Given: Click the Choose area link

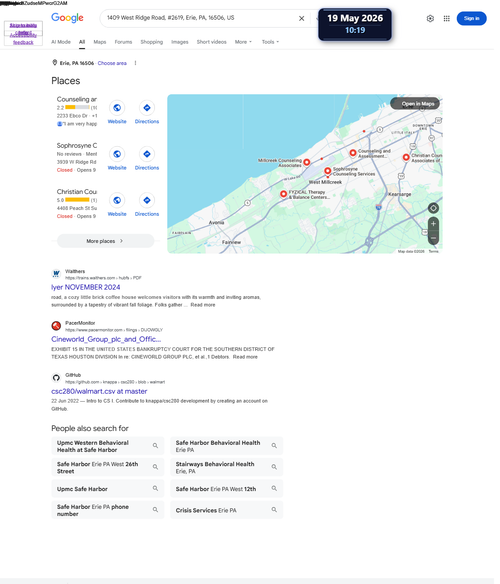Looking at the screenshot, I should point(112,63).
